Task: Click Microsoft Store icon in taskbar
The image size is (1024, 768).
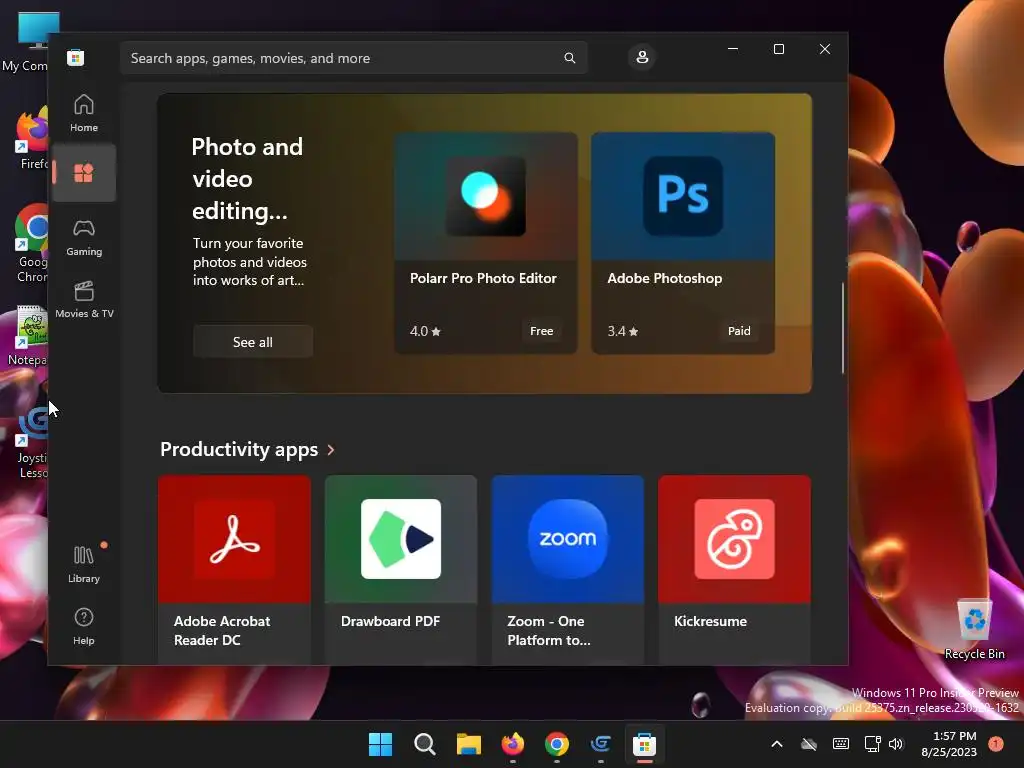Action: [644, 744]
